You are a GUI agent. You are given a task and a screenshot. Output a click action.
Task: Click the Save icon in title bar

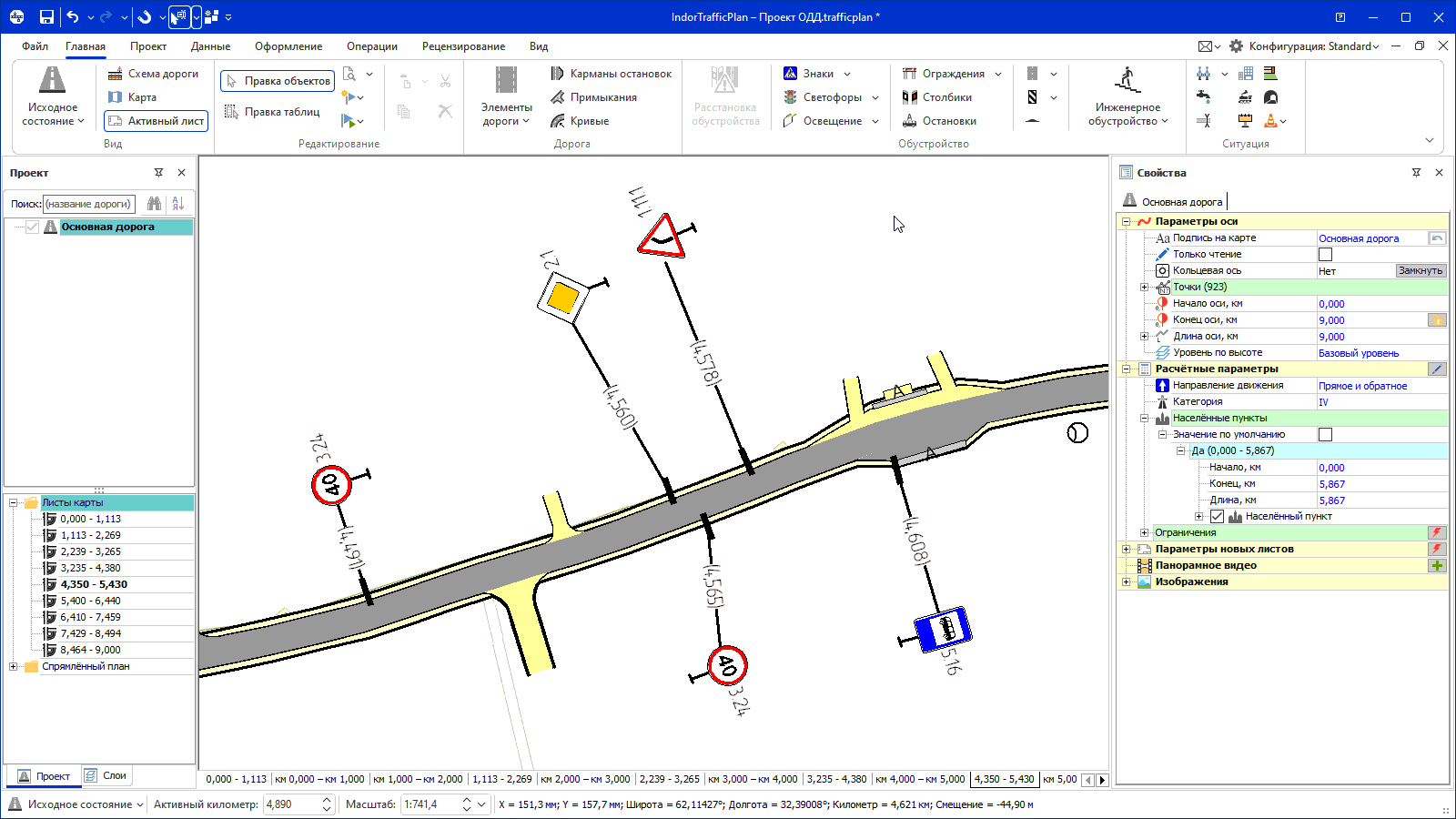[46, 16]
